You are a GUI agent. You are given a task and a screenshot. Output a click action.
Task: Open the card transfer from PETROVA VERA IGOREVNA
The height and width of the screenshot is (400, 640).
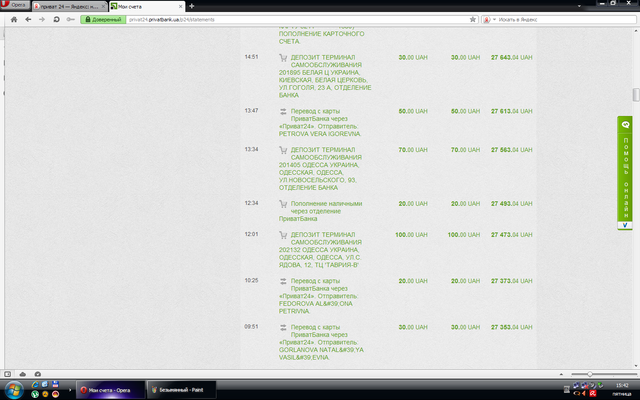click(x=320, y=122)
